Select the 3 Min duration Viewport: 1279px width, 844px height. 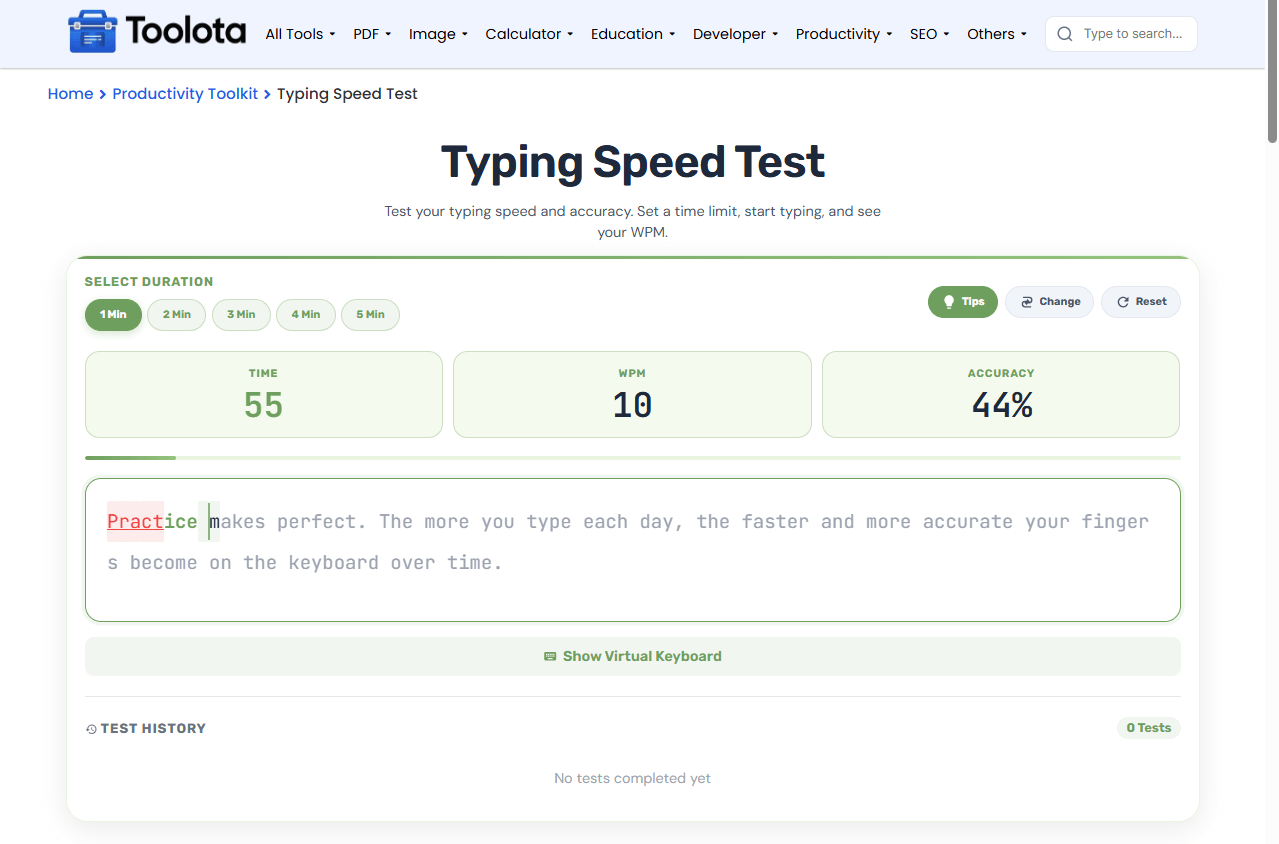click(x=241, y=314)
